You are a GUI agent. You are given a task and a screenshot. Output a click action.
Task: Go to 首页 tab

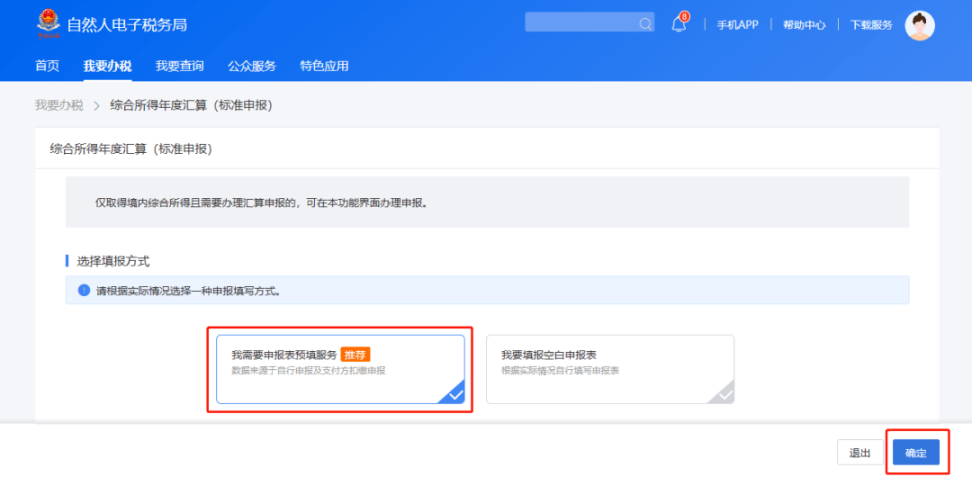47,66
